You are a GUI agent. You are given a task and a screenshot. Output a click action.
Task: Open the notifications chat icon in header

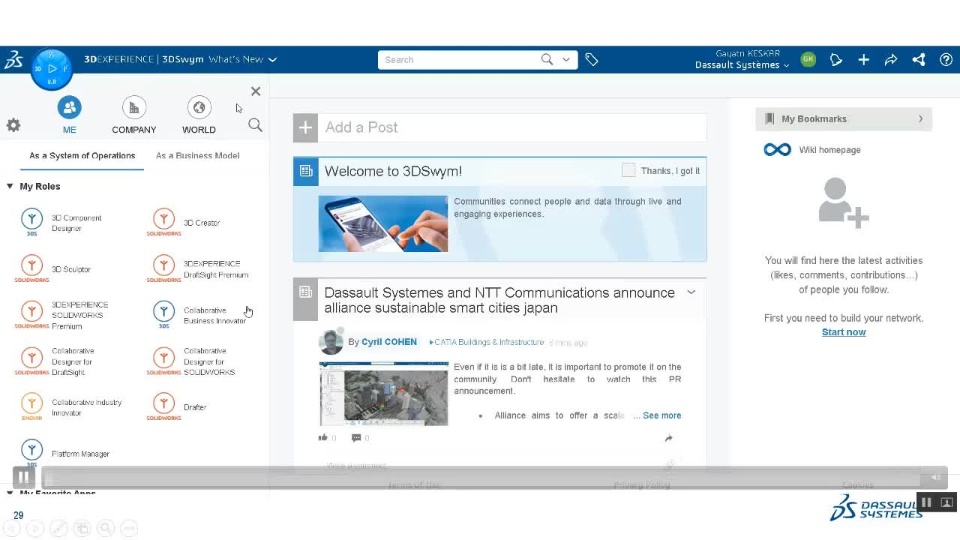(836, 59)
